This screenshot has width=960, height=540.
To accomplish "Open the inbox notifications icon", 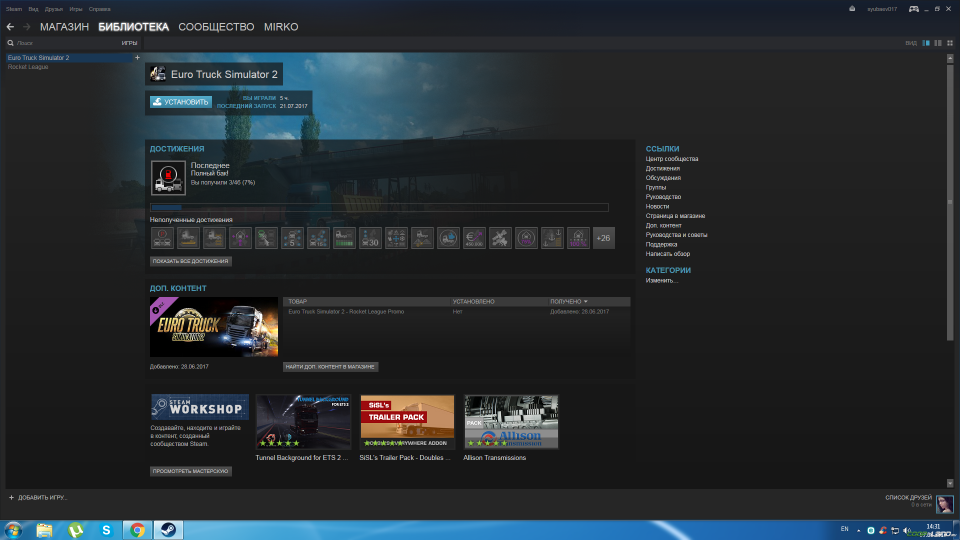I will coord(852,9).
